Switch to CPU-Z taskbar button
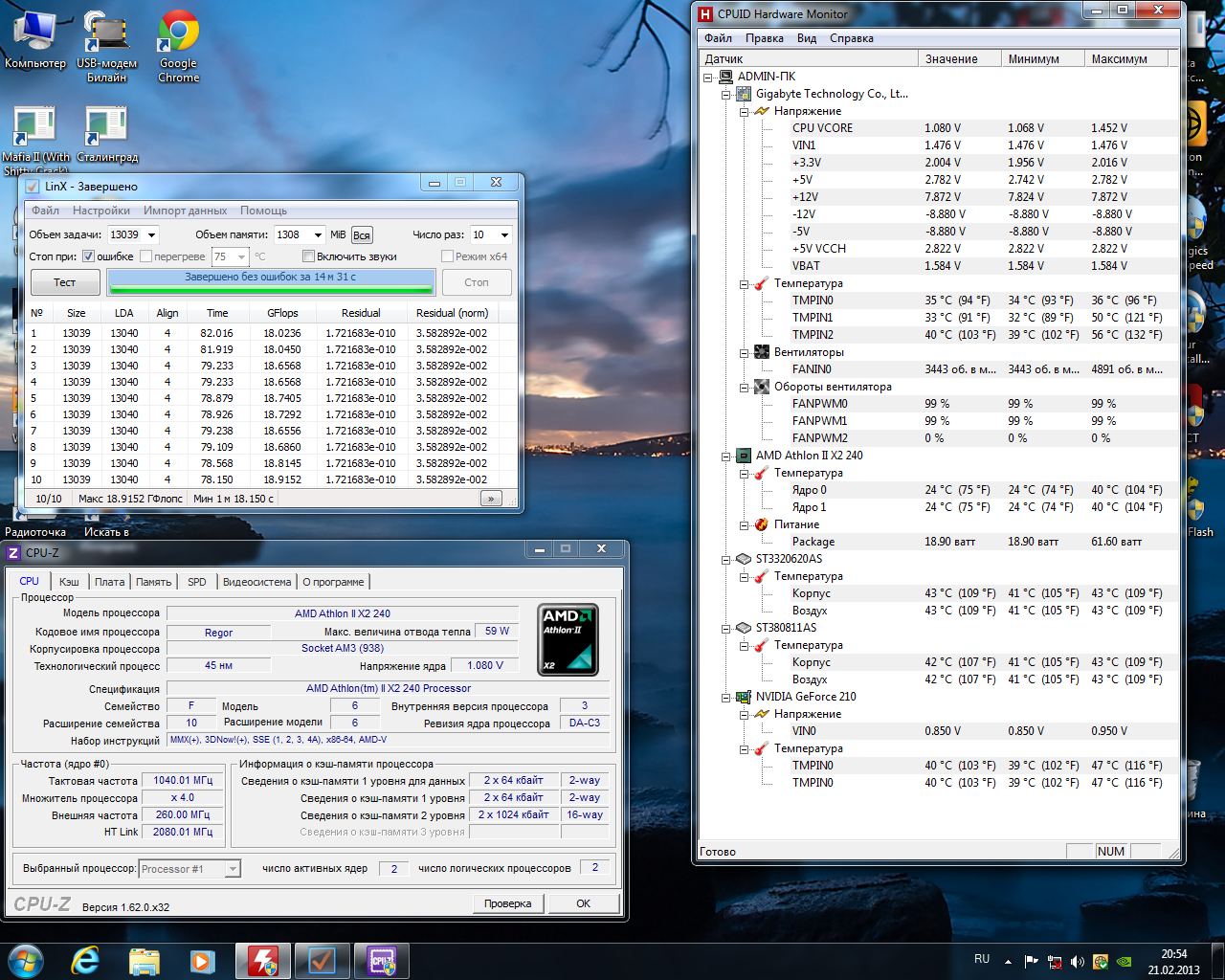Screen dimensions: 1225x980 (x=381, y=960)
